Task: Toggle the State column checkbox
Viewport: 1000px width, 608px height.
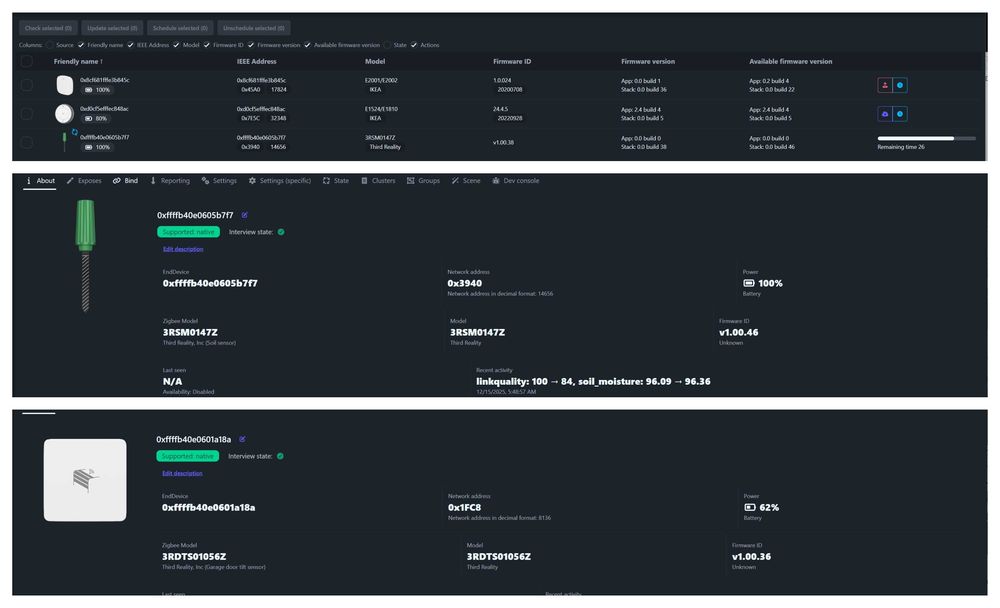Action: tap(387, 45)
